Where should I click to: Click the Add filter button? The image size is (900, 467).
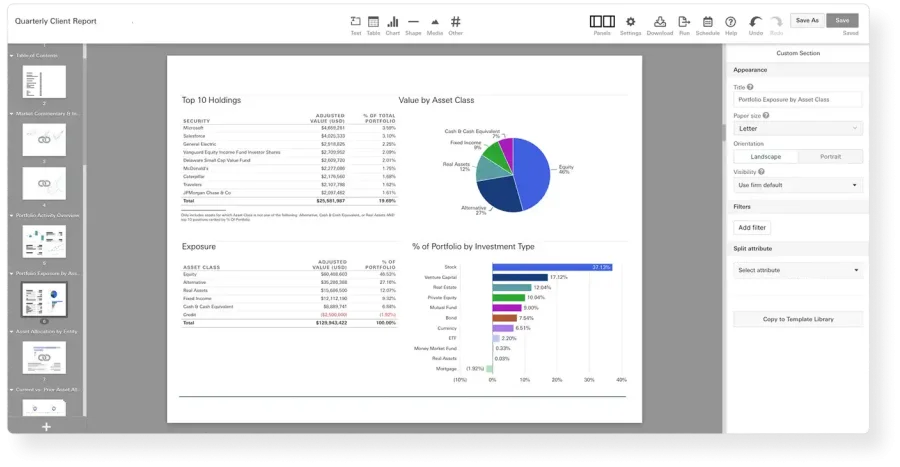click(752, 228)
